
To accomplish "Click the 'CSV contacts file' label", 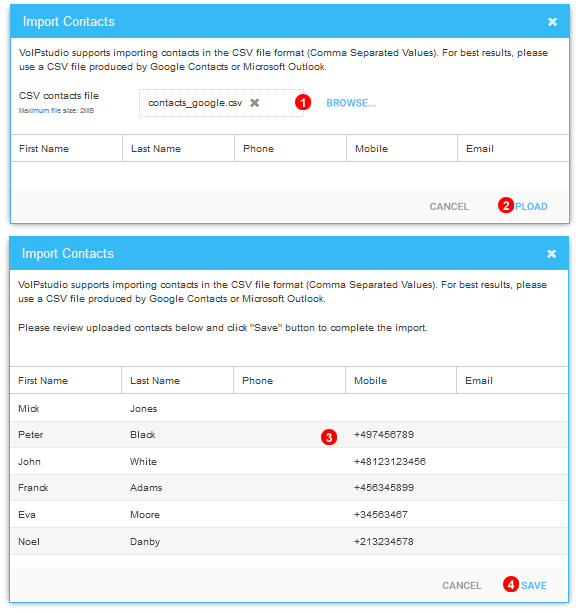I will coord(59,96).
